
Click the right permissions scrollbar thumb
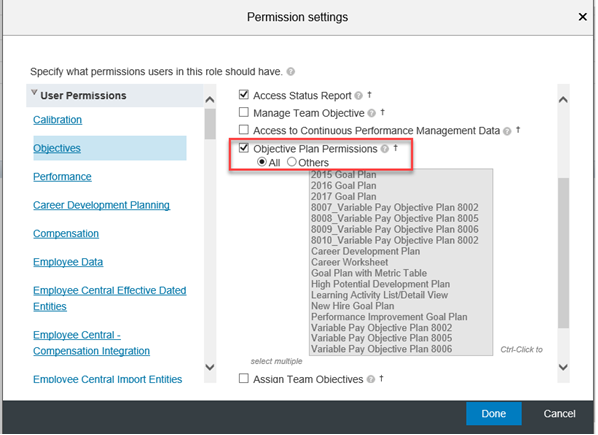[563, 253]
